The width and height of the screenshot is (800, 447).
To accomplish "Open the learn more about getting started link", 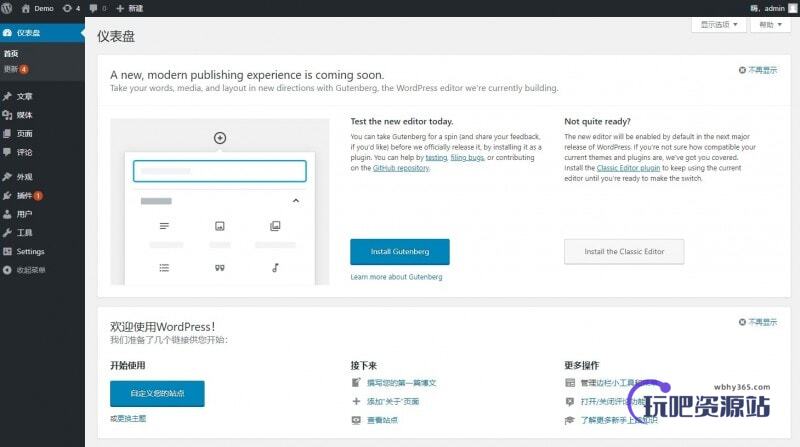I will (x=619, y=420).
